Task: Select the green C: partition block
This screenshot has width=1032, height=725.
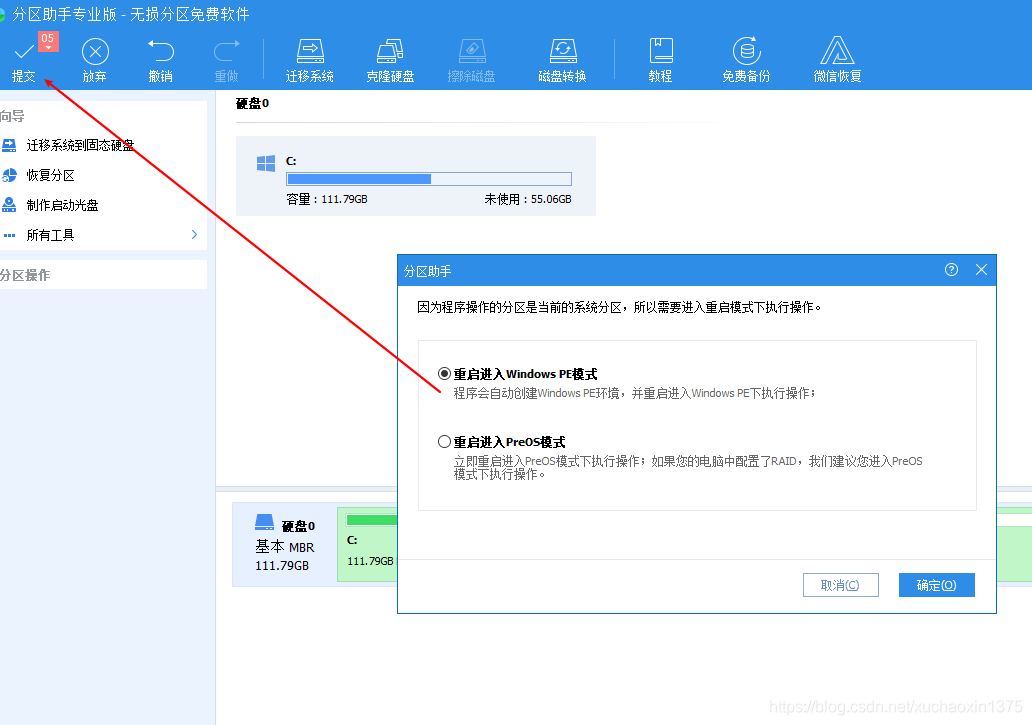Action: coord(367,545)
